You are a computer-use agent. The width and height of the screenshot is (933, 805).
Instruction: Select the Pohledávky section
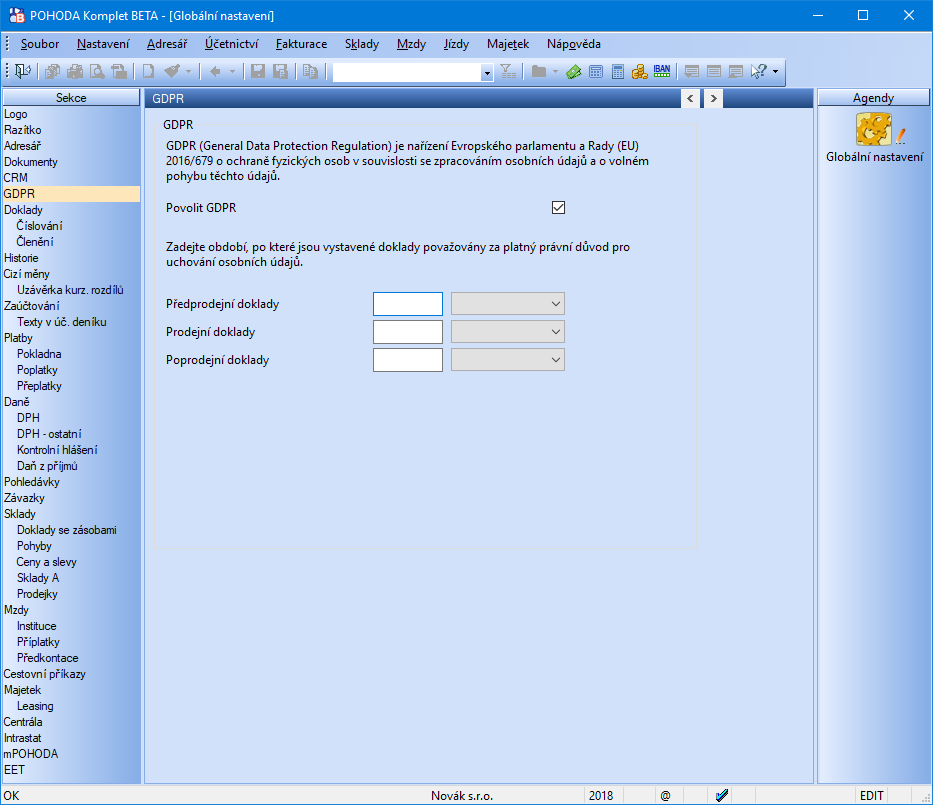pos(32,483)
